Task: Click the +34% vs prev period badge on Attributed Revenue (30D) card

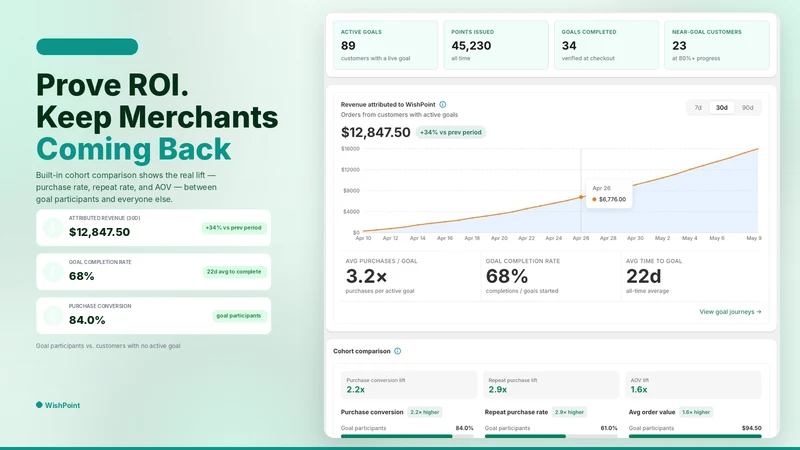Action: click(x=233, y=228)
